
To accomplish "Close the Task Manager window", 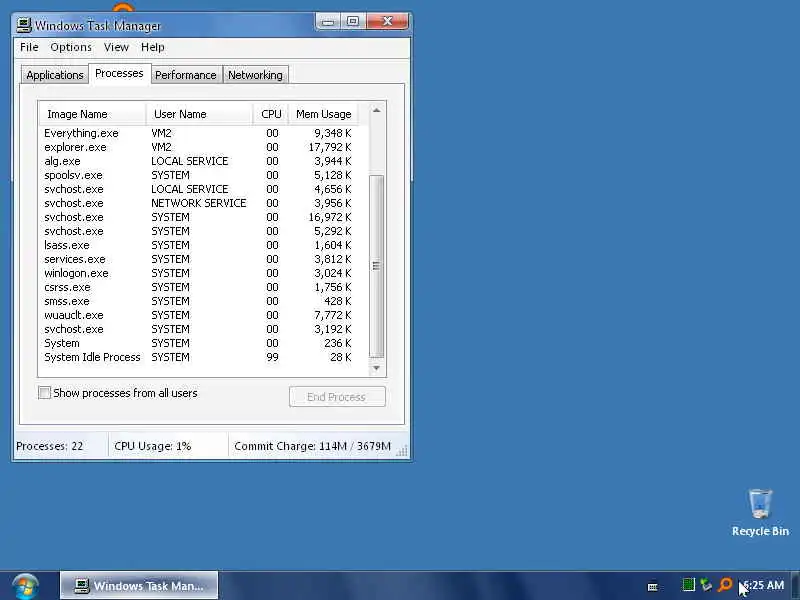I will tap(387, 21).
